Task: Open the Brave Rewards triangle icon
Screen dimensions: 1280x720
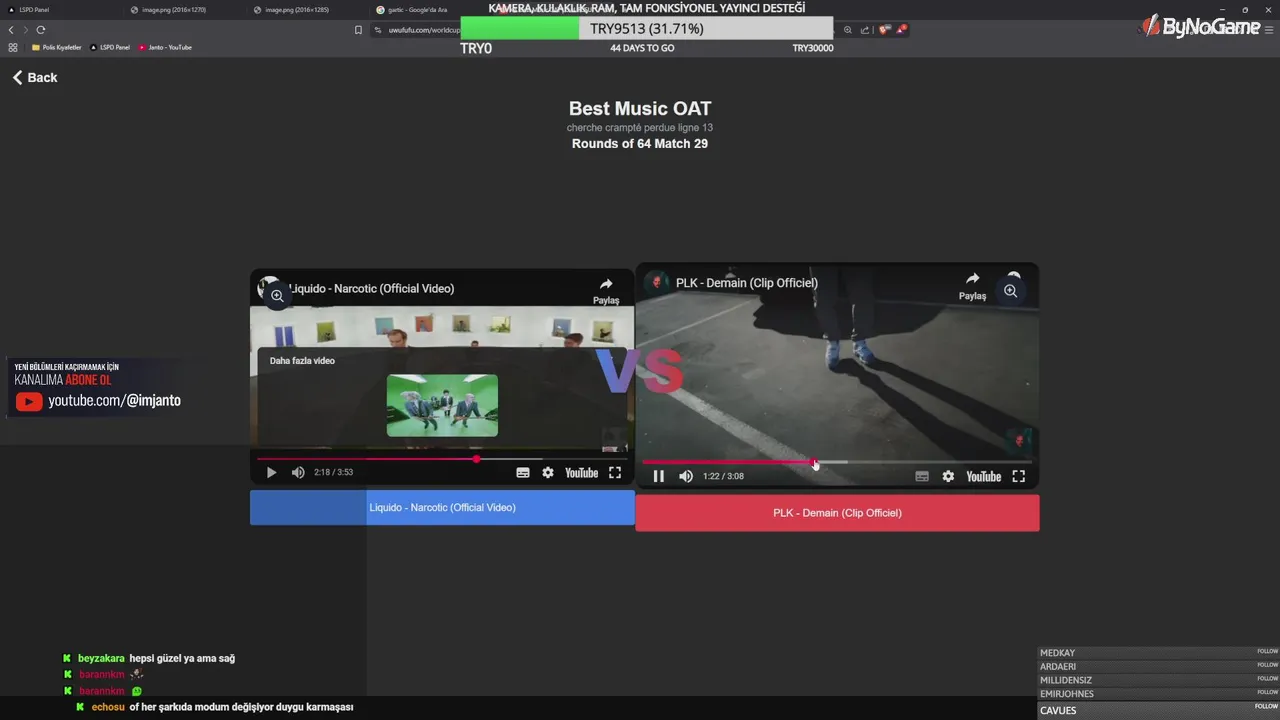Action: coord(901,30)
